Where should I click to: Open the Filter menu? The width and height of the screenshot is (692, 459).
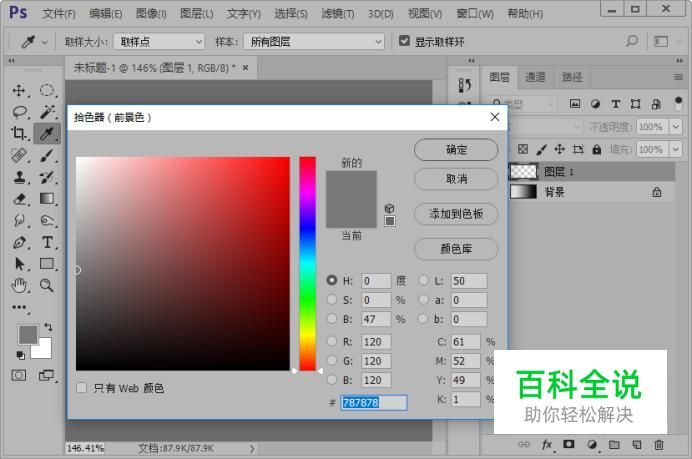(x=338, y=14)
